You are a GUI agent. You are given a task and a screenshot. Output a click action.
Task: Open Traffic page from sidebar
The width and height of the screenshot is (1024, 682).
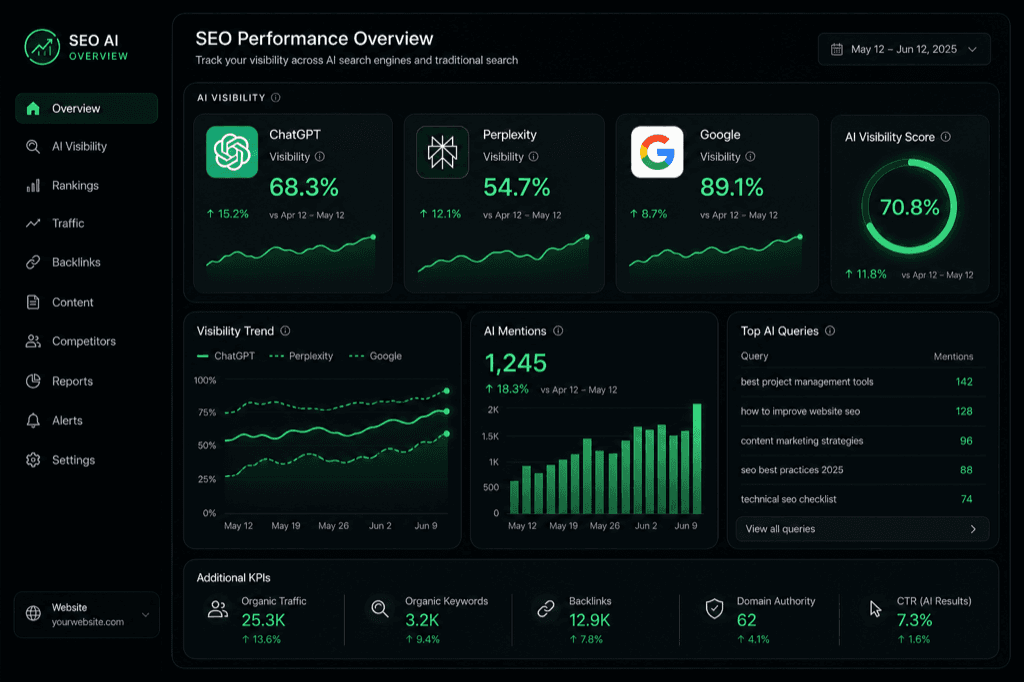[x=86, y=223]
